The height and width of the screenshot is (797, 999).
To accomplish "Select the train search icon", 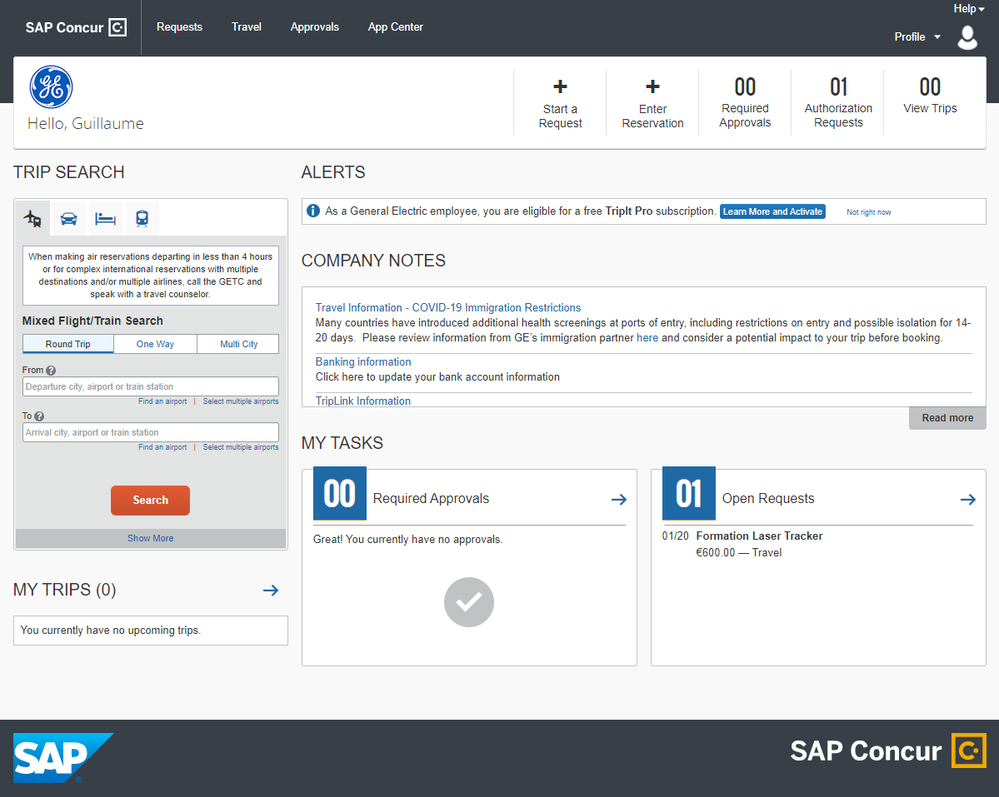I will click(x=142, y=219).
